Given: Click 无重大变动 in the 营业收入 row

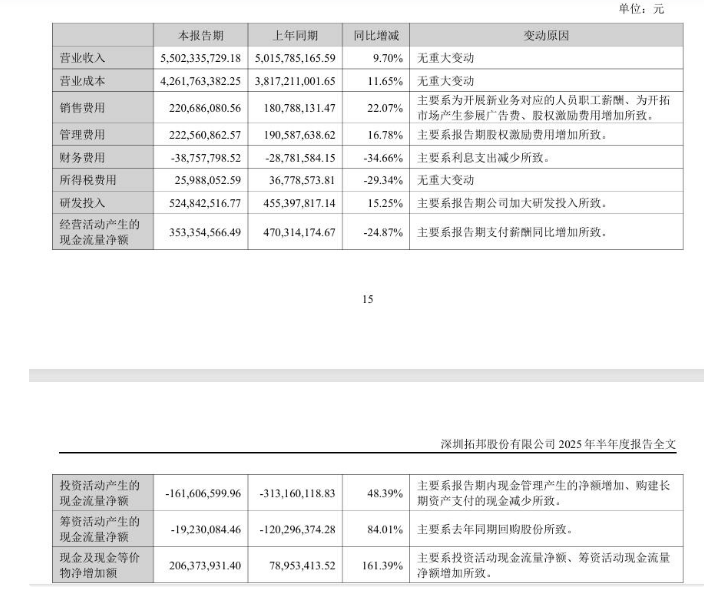Looking at the screenshot, I should [445, 58].
